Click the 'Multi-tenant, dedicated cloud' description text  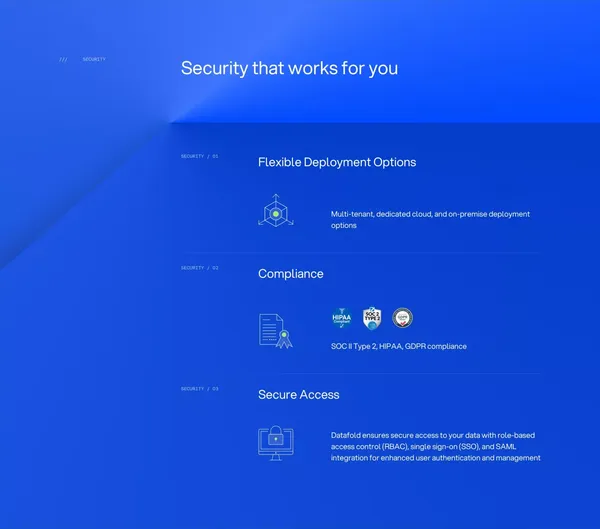430,220
